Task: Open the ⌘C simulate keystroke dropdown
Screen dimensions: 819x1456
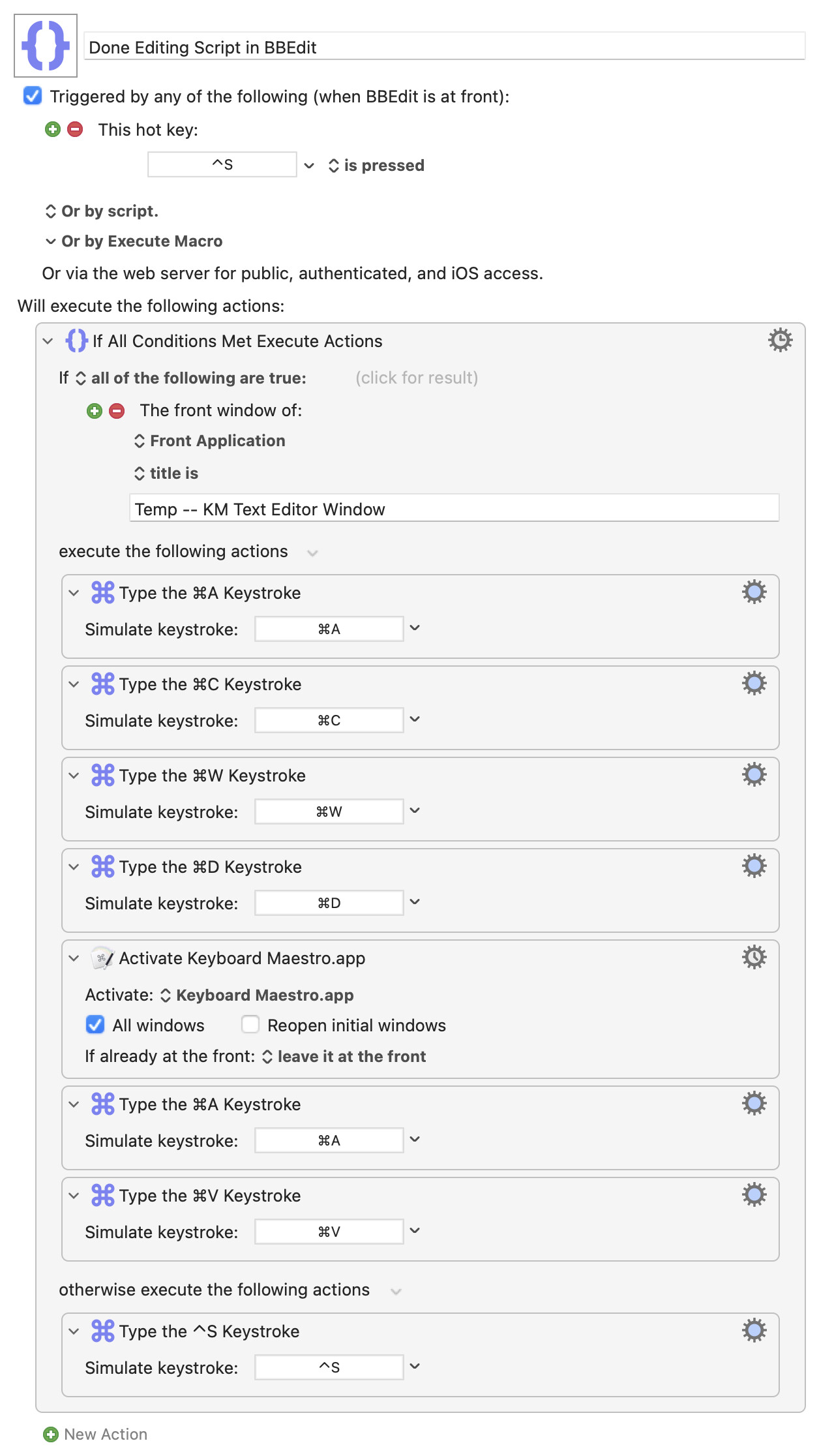Action: pyautogui.click(x=415, y=720)
